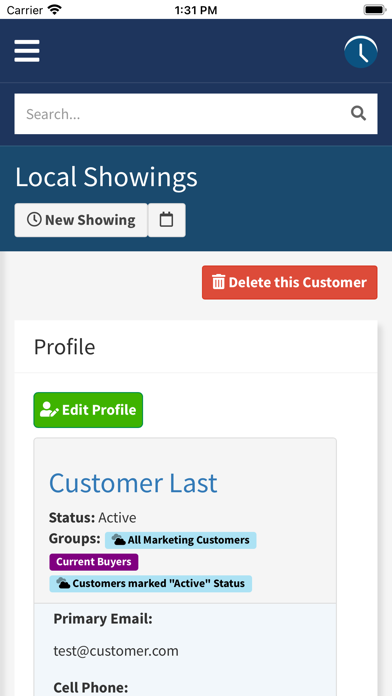Click the Primary Email label
This screenshot has width=392, height=696.
coord(103,619)
